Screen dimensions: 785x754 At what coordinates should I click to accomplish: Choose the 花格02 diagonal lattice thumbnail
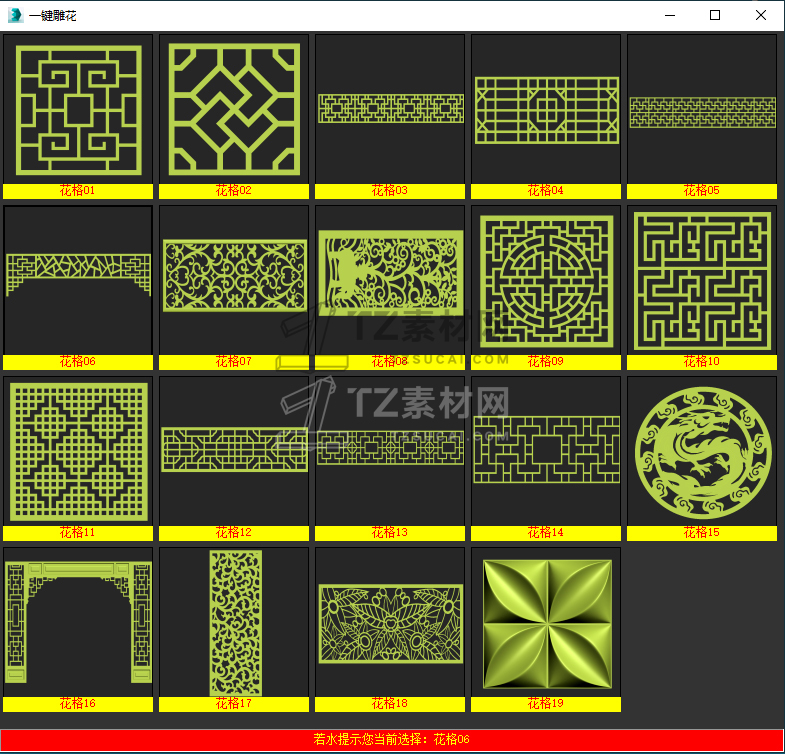234,109
